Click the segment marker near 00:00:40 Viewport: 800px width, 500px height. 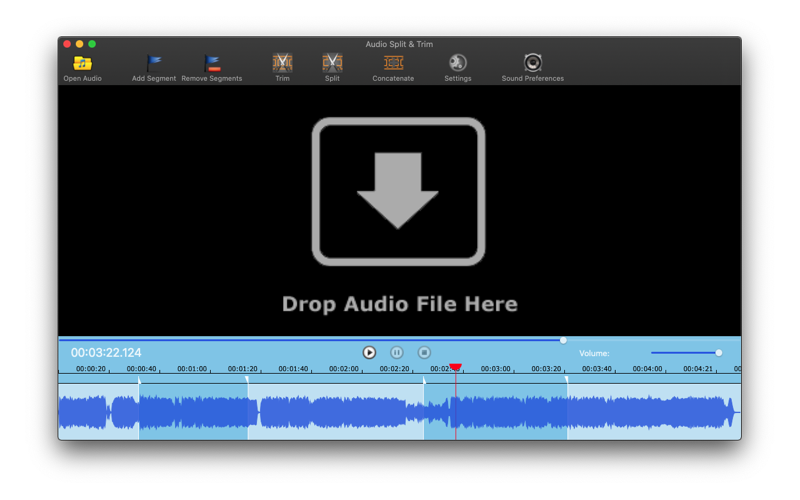(x=139, y=380)
